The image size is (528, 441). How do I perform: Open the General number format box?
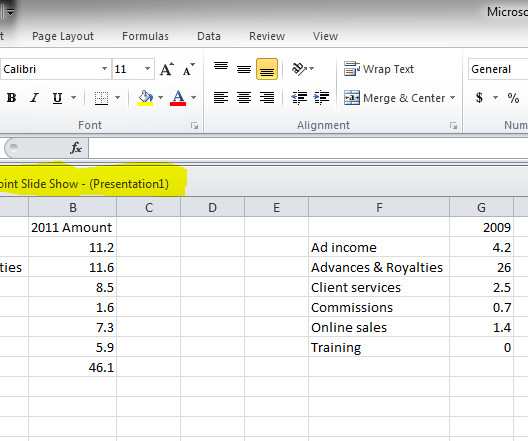pos(498,69)
